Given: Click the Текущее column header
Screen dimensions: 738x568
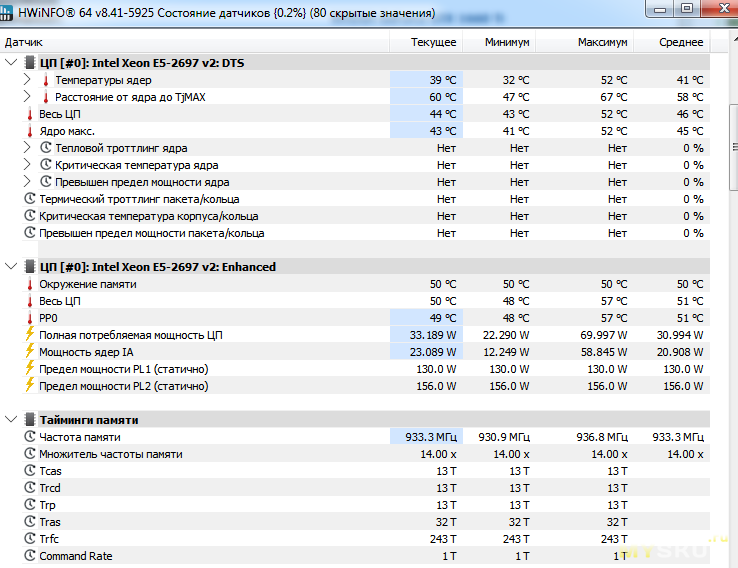Looking at the screenshot, I should point(433,43).
